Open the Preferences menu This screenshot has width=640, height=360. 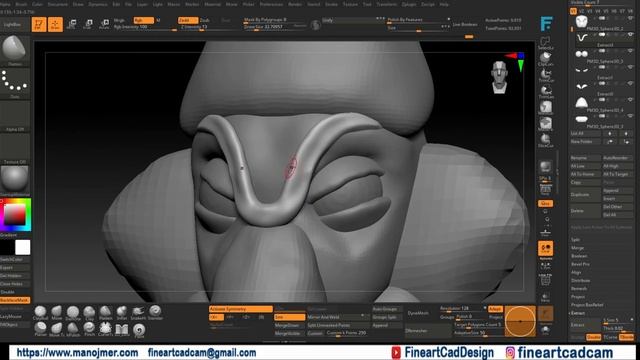[271, 4]
